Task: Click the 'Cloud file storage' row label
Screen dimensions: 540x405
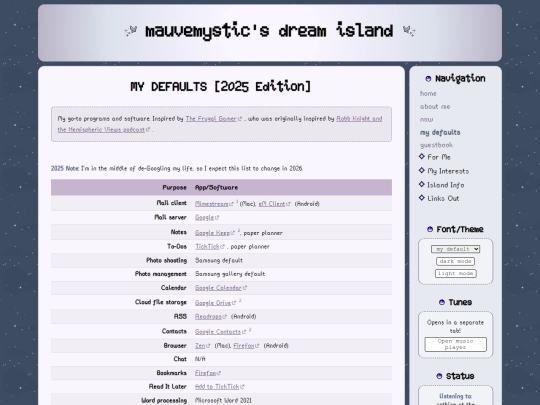Action: 161,302
